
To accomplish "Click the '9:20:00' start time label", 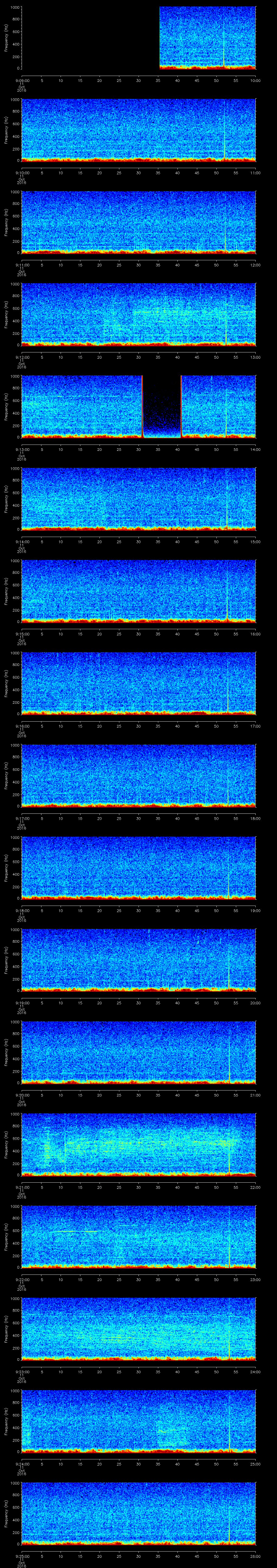I will click(22, 1095).
